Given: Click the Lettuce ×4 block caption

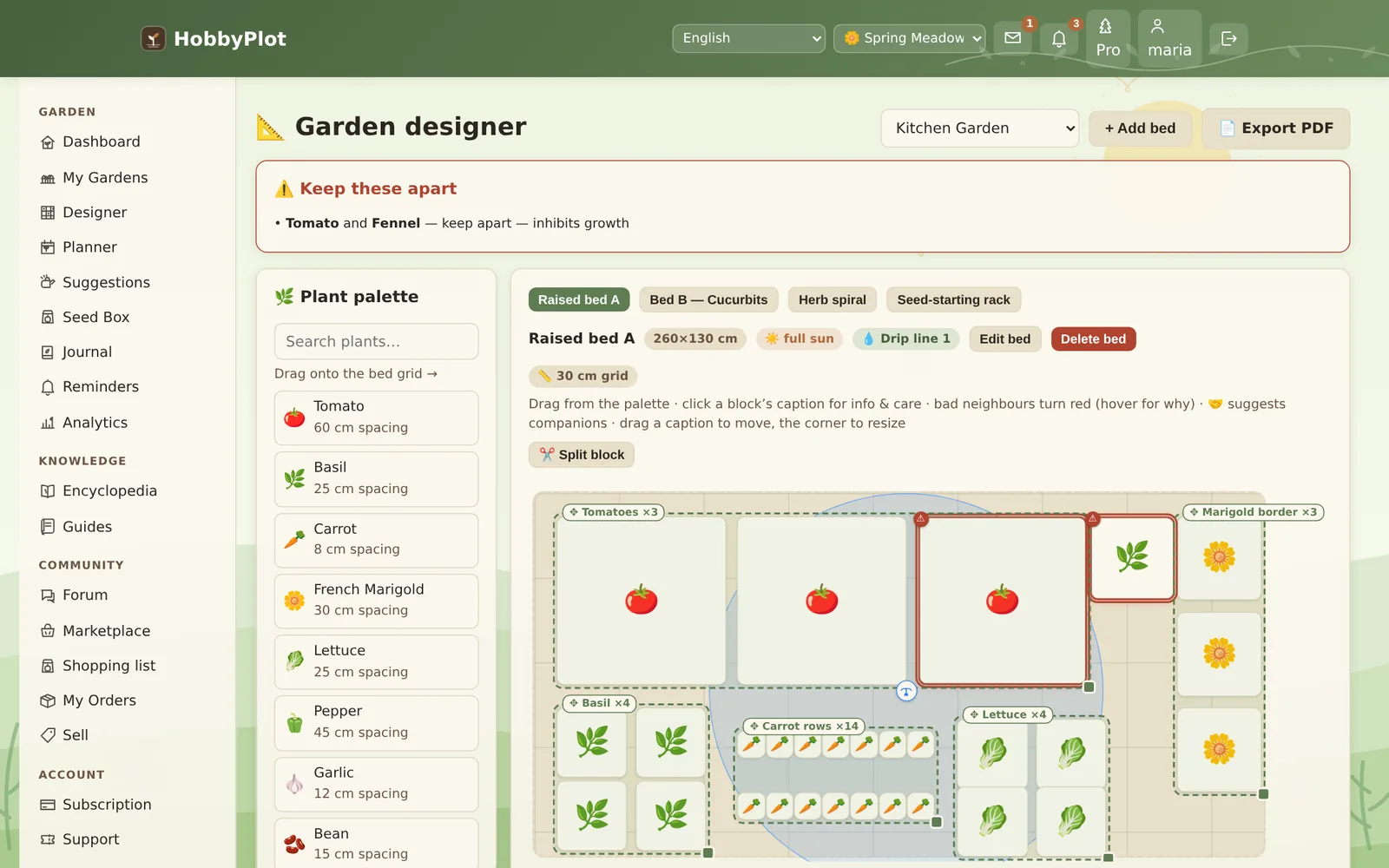Looking at the screenshot, I should coord(1008,714).
